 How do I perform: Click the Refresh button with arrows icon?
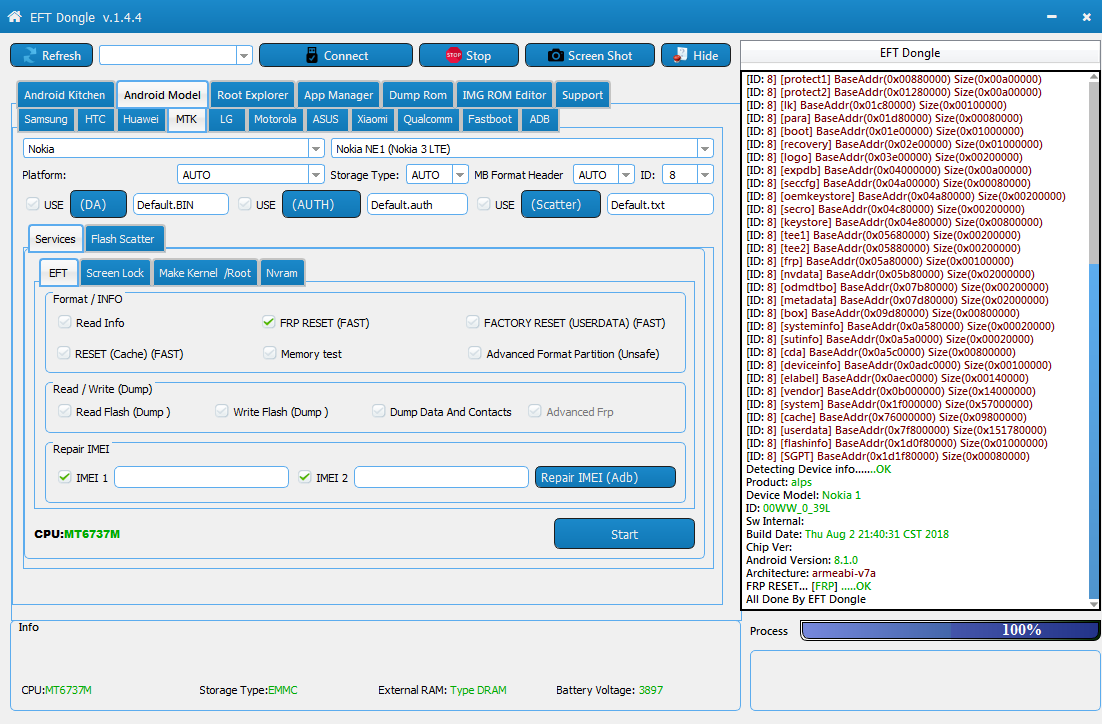[x=51, y=56]
